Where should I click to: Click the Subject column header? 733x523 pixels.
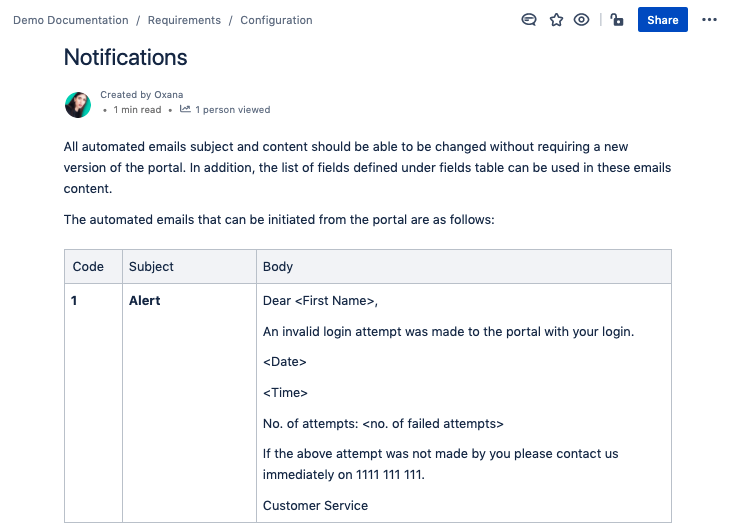[151, 267]
